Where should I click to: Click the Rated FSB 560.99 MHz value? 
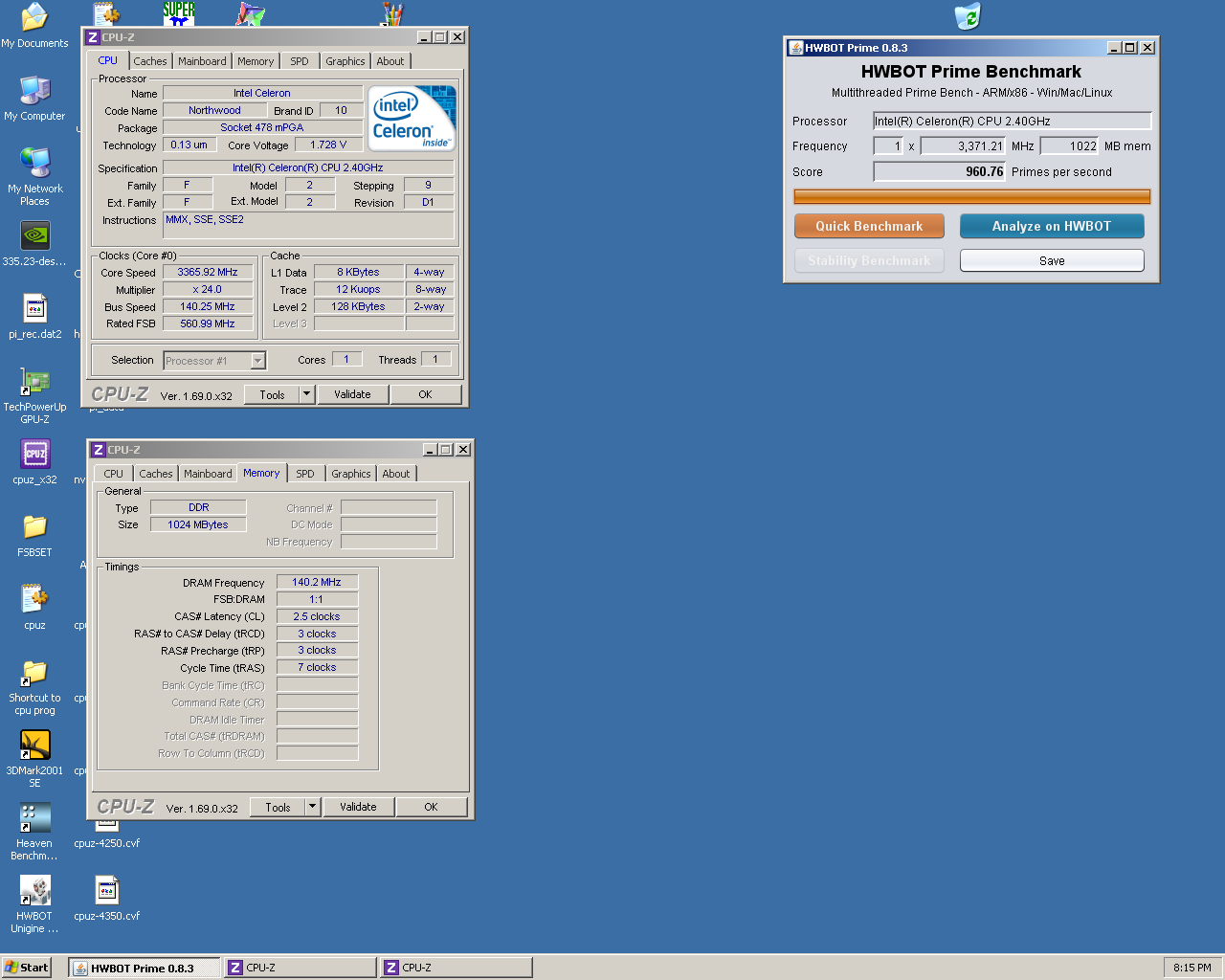point(208,323)
